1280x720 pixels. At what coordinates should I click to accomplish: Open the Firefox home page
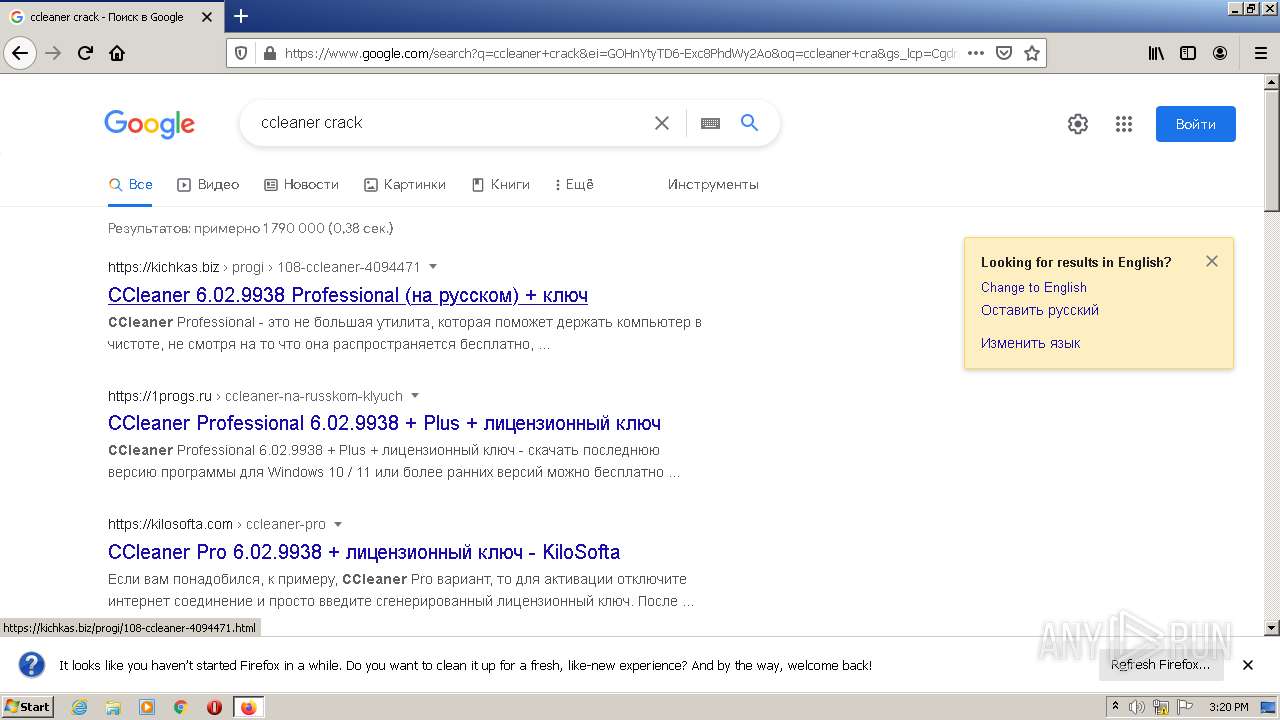[x=117, y=53]
